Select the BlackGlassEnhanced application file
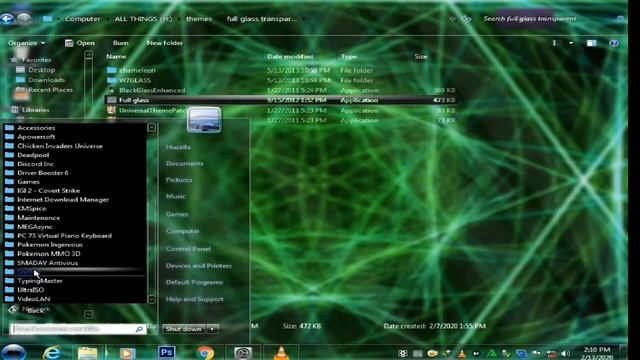The height and width of the screenshot is (360, 640). [281, 90]
